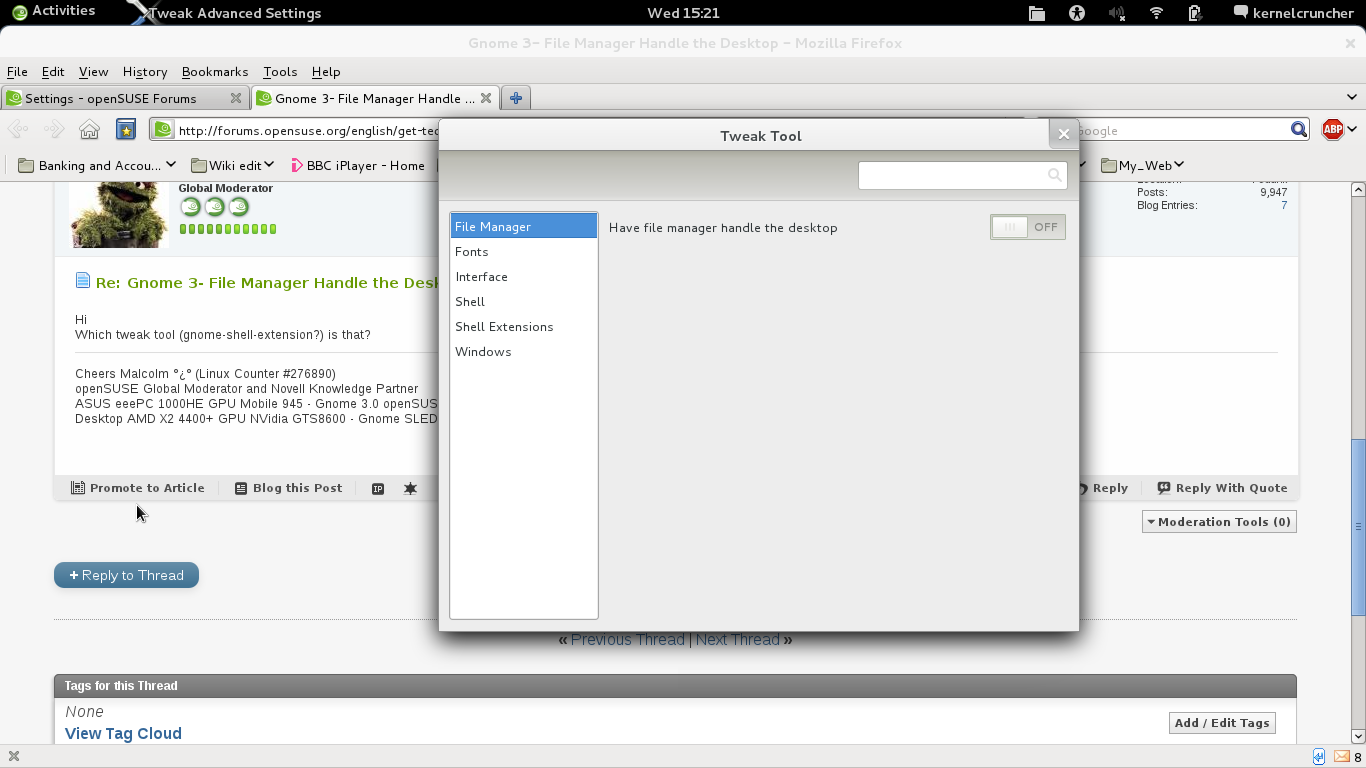Open Firefox Bookmarks menu
The height and width of the screenshot is (768, 1366).
[x=215, y=72]
